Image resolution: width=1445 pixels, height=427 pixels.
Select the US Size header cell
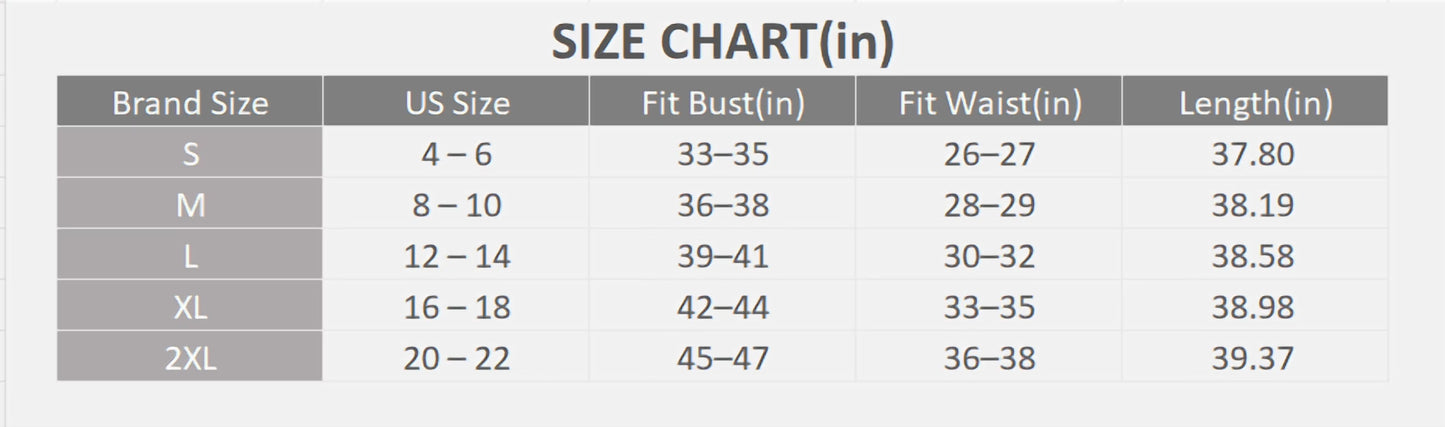(456, 102)
